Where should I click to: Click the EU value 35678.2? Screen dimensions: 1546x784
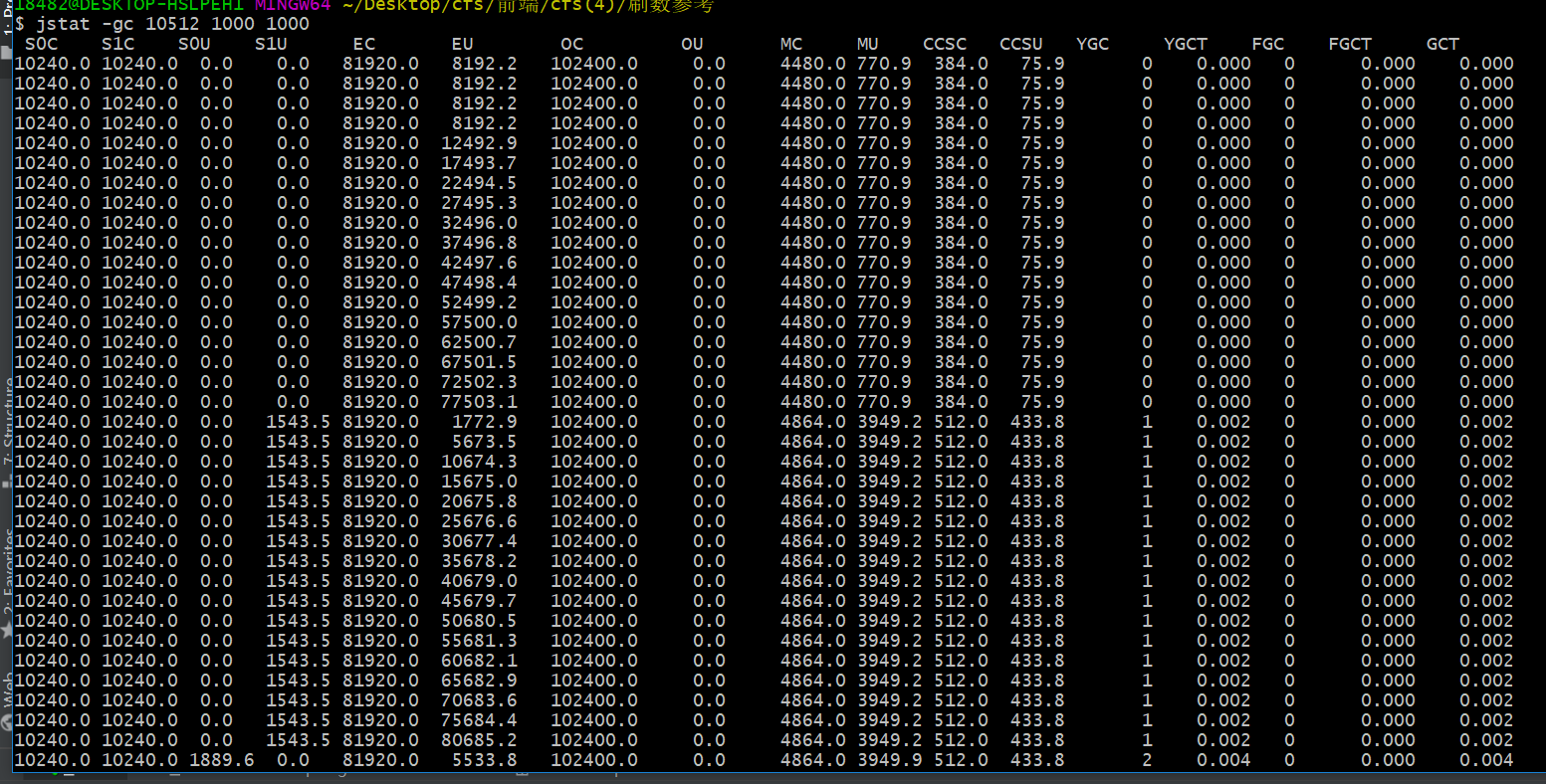click(x=480, y=561)
